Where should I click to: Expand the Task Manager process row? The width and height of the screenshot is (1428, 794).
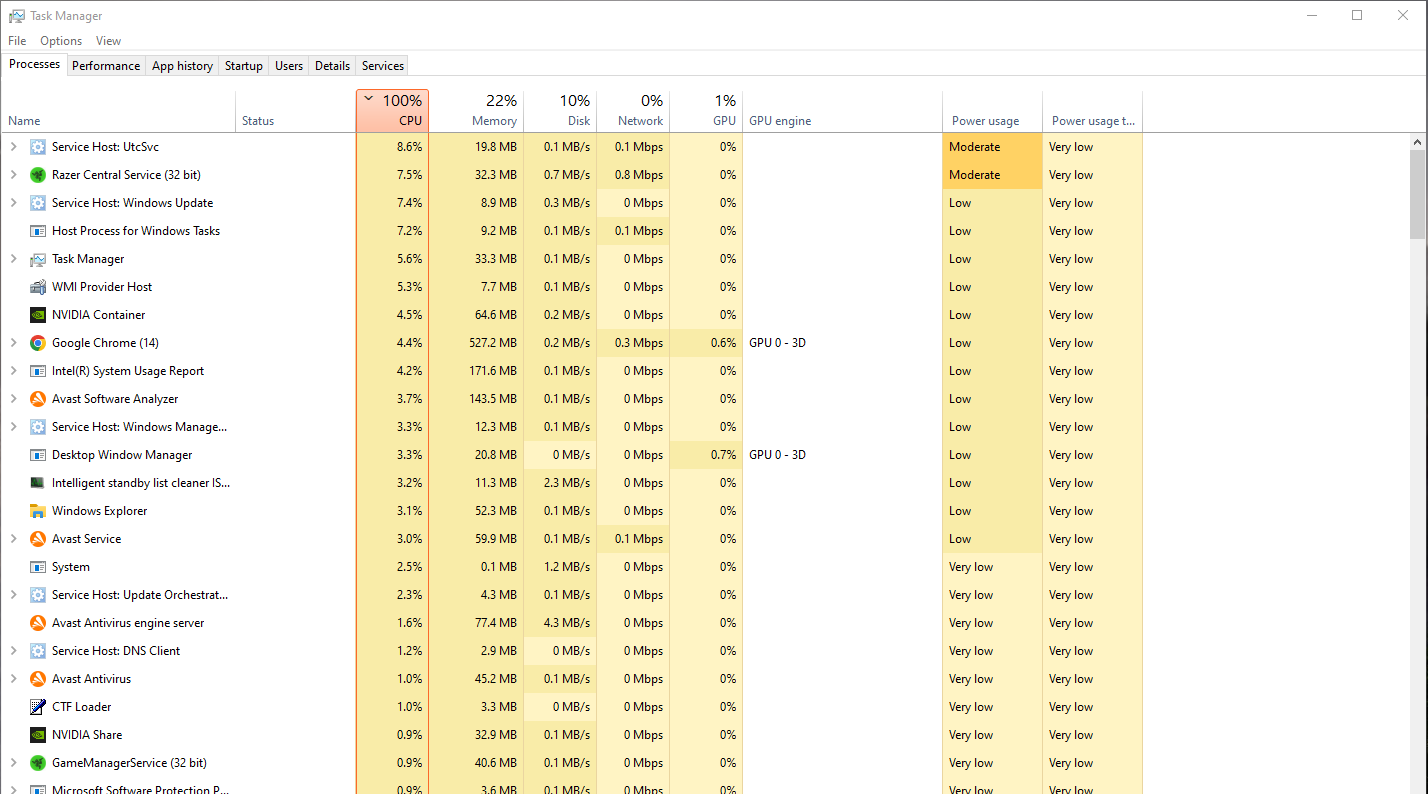13,259
